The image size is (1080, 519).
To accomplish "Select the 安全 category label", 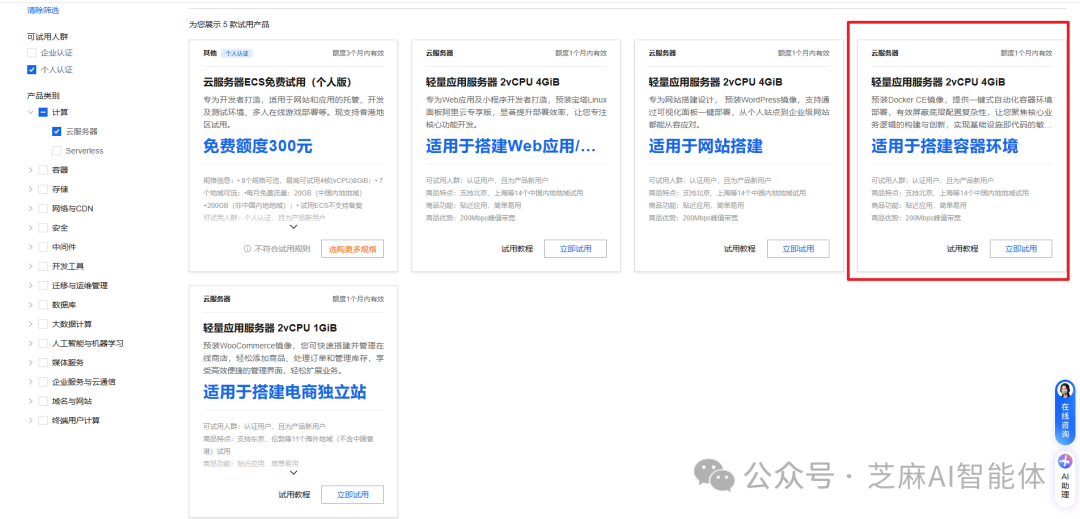I will (60, 227).
